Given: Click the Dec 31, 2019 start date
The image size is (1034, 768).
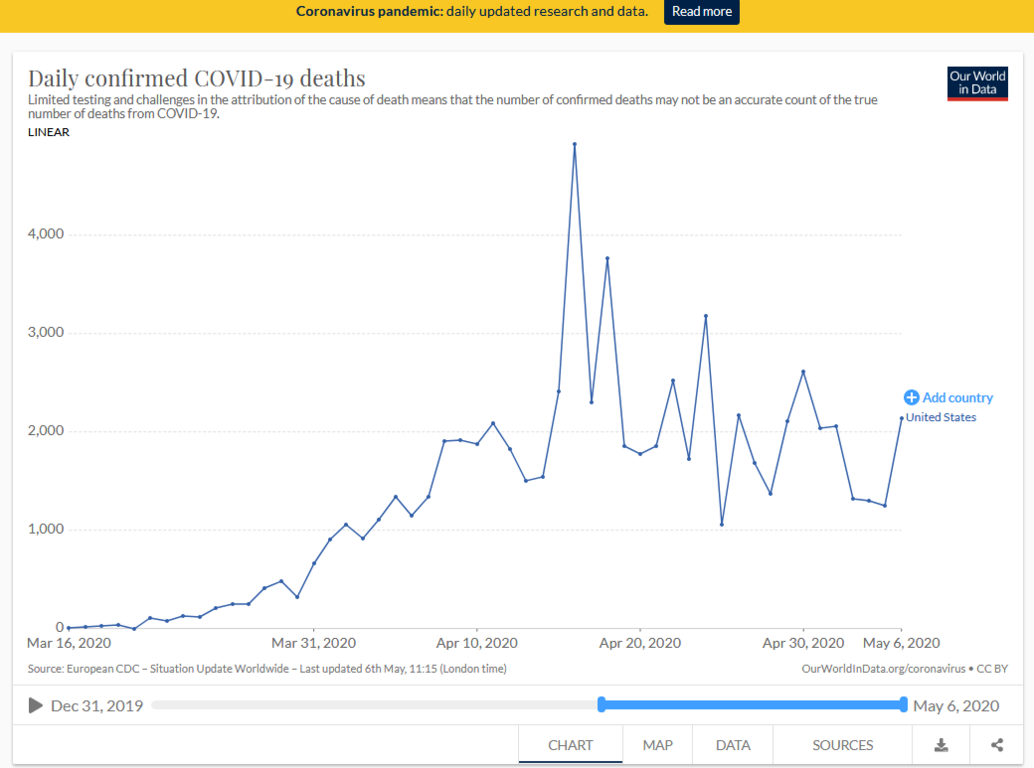Looking at the screenshot, I should pos(96,706).
